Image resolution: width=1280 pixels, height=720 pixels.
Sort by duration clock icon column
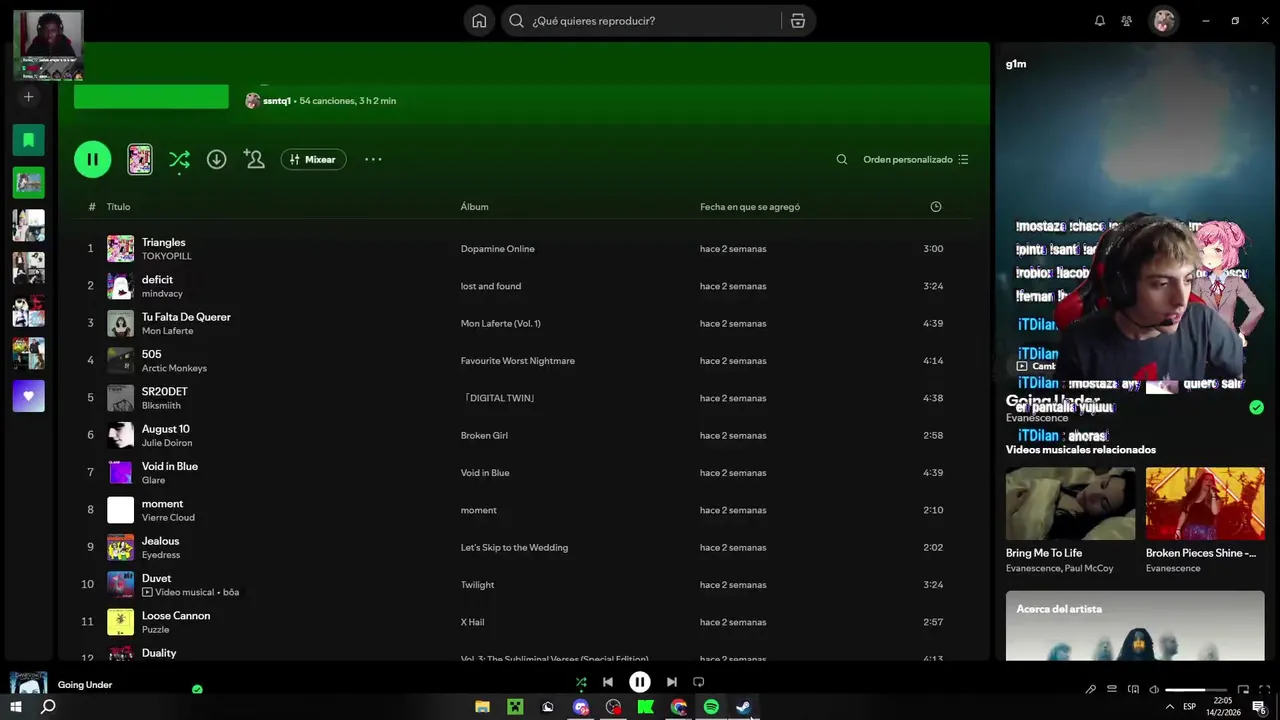point(935,207)
